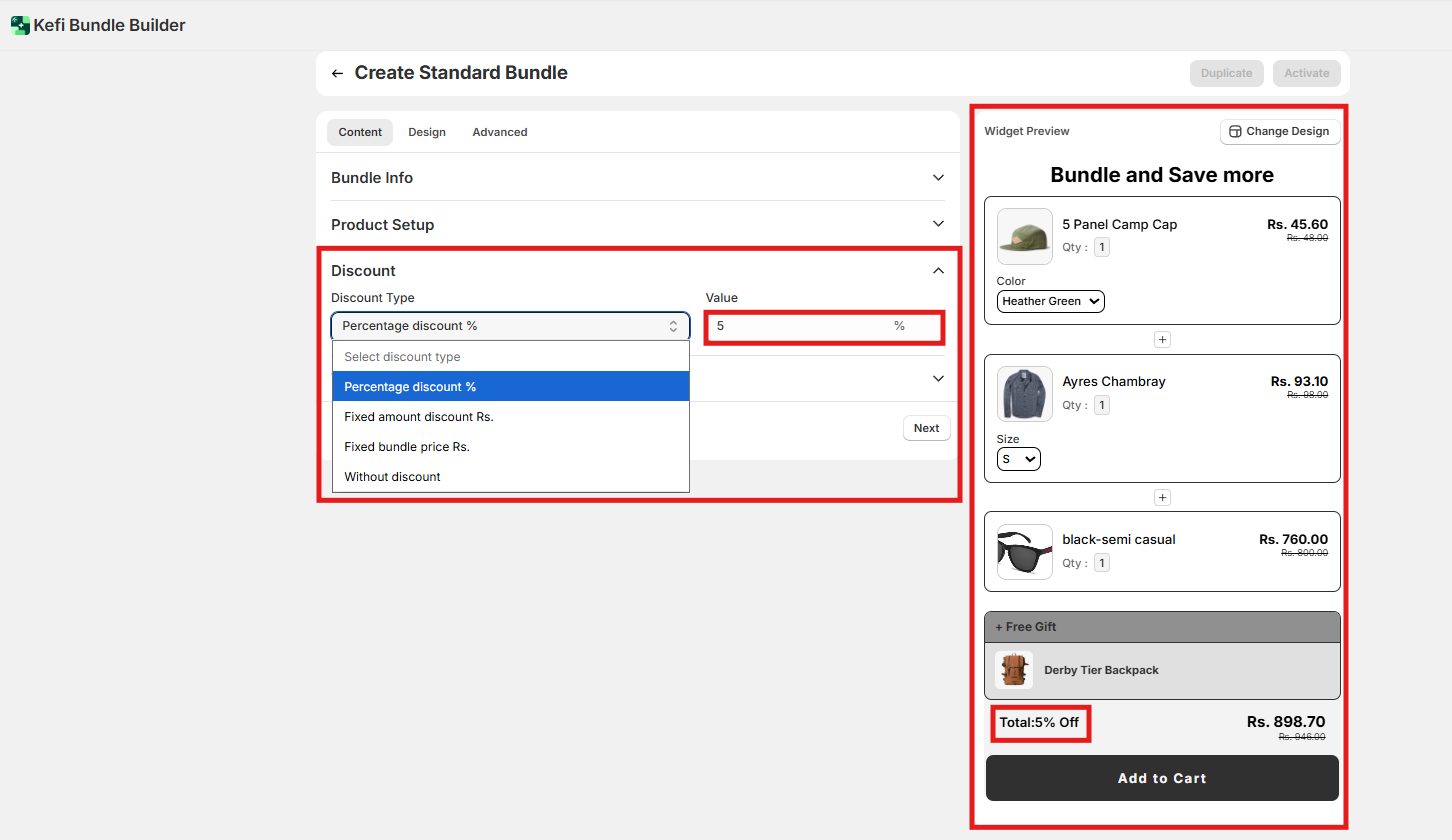Click into the discount Value field
Viewport: 1452px width, 840px height.
(800, 326)
